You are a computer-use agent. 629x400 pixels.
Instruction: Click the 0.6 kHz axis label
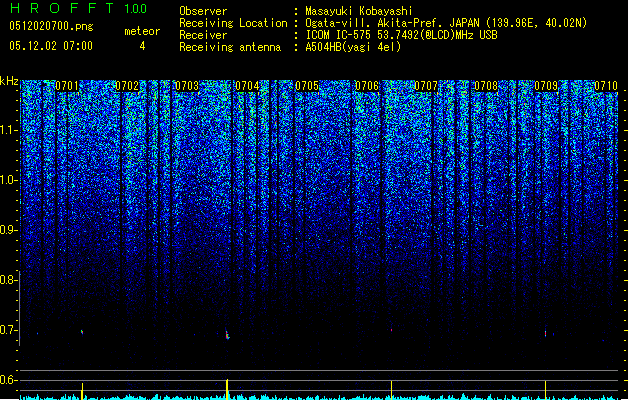click(x=8, y=380)
